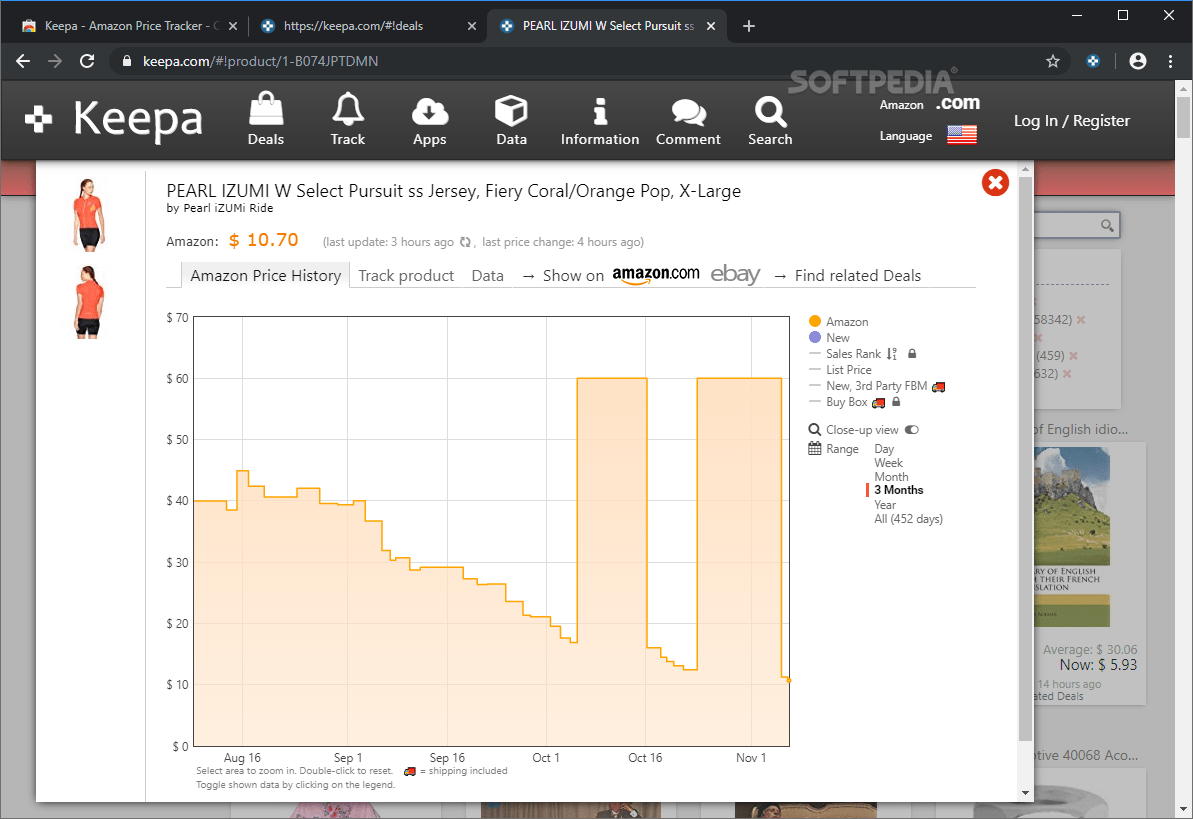Set range to Year
The image size is (1193, 819).
click(885, 505)
